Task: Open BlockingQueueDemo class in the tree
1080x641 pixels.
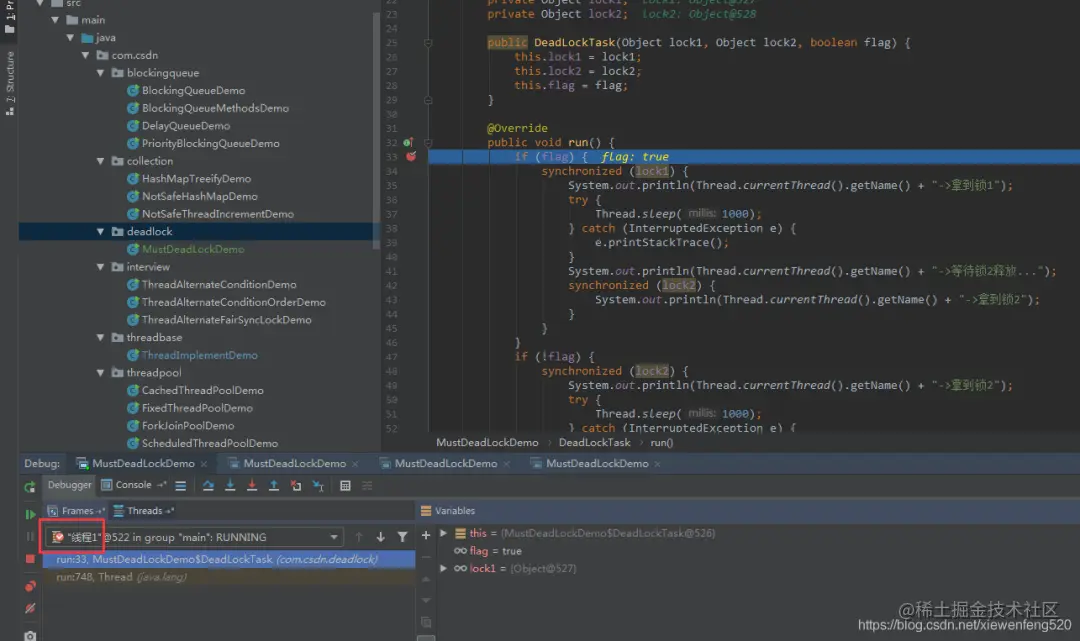Action: pyautogui.click(x=194, y=90)
